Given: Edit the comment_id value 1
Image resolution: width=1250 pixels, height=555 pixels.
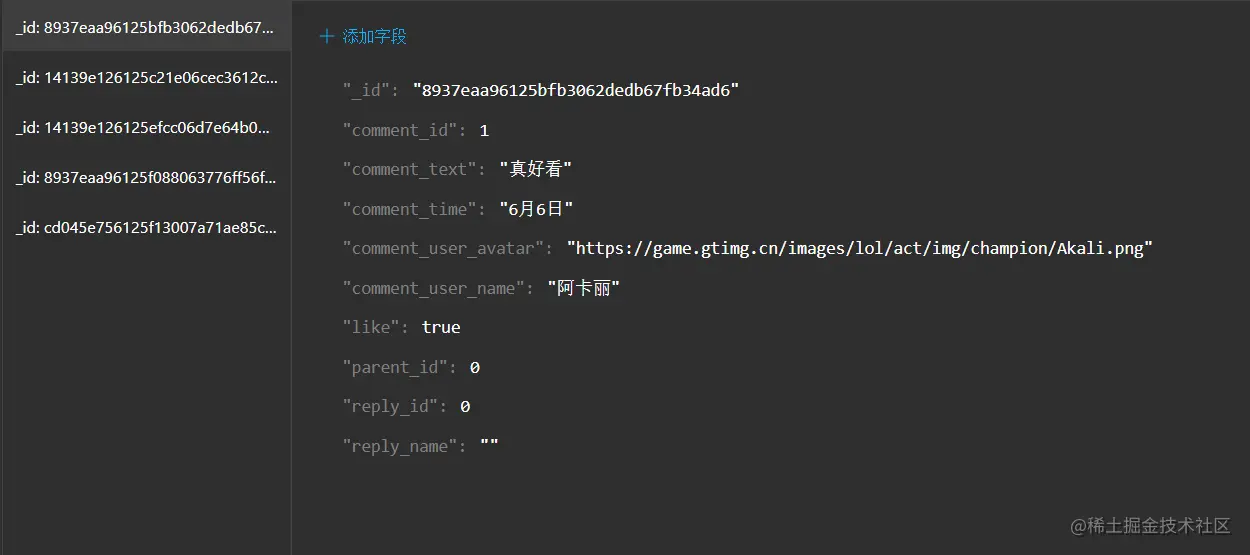Looking at the screenshot, I should click(x=484, y=130).
